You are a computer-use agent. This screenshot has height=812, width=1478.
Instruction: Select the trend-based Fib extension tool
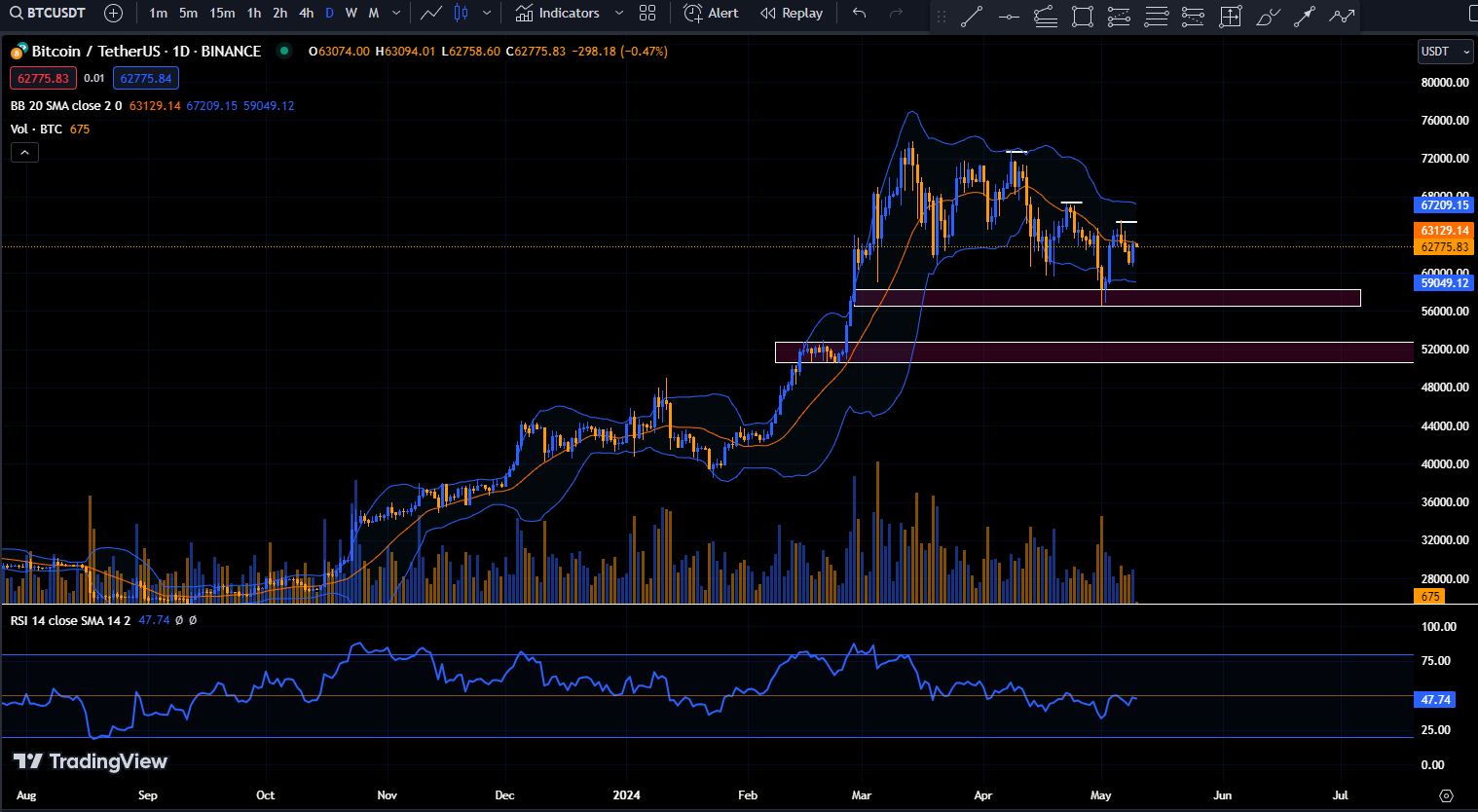tap(1193, 16)
